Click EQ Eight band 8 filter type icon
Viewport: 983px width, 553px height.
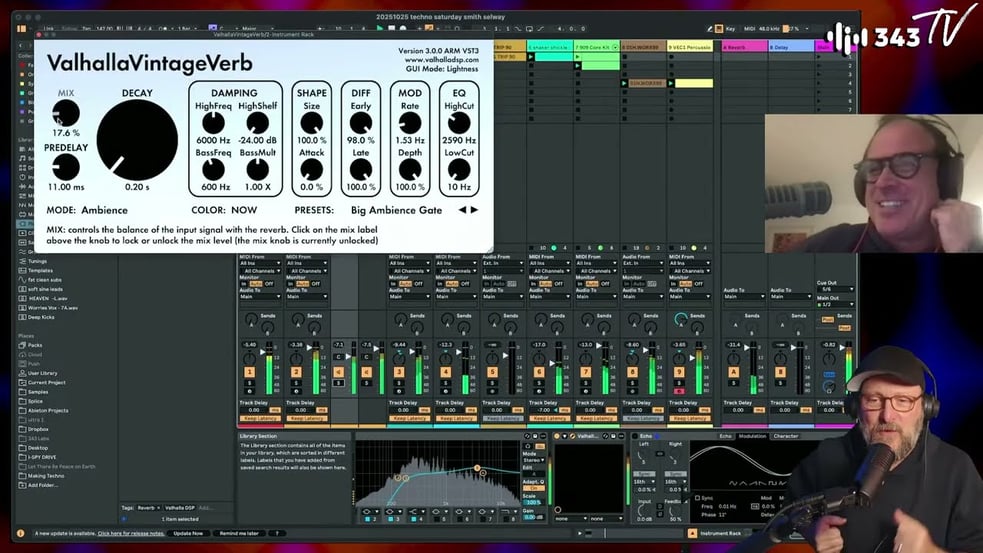pos(506,512)
